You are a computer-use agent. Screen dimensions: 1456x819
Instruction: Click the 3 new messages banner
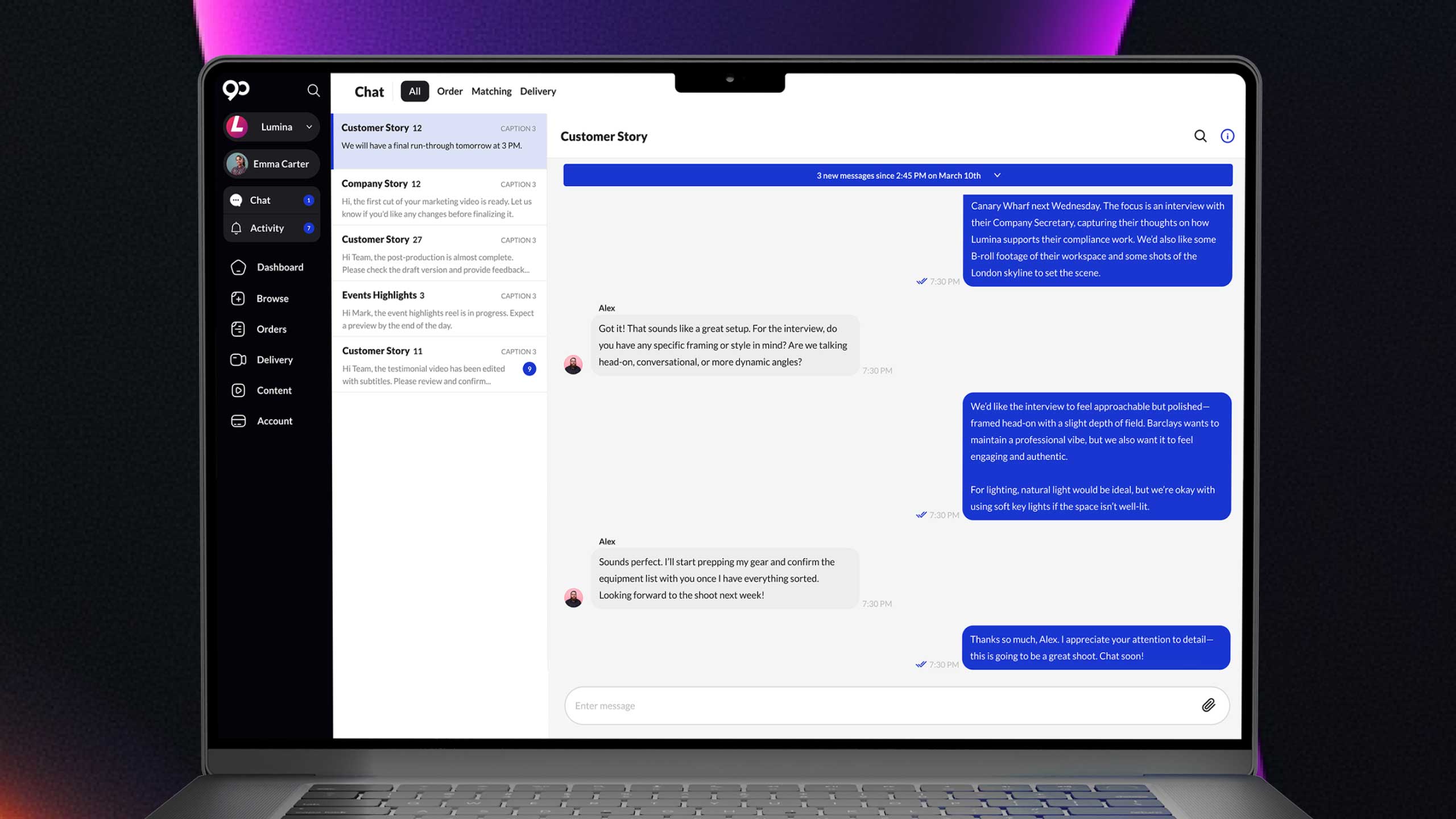click(x=898, y=175)
